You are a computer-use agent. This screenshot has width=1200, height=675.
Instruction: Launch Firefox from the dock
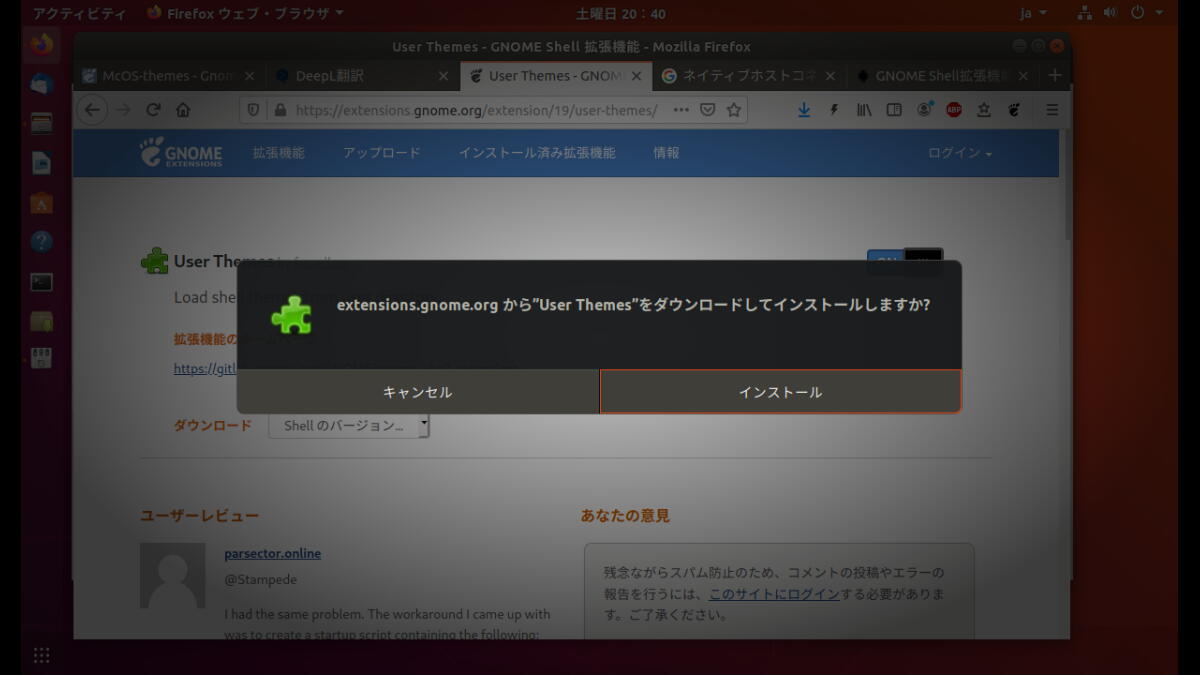pyautogui.click(x=41, y=45)
